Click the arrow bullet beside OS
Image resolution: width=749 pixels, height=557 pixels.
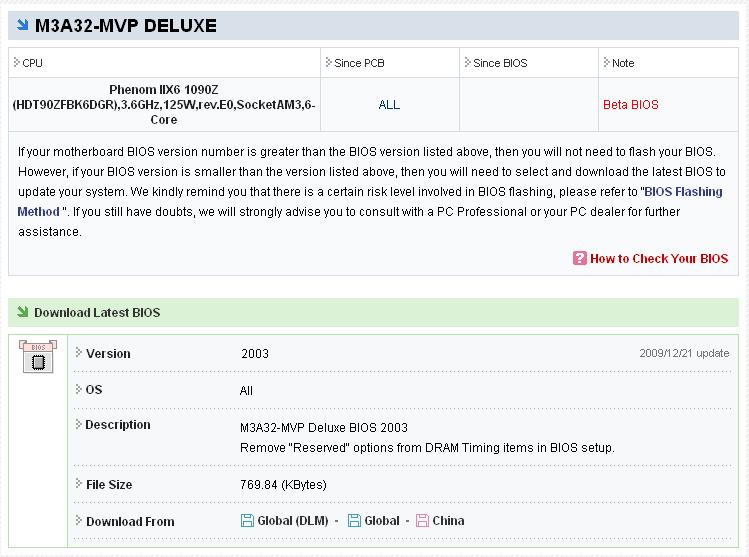[79, 389]
